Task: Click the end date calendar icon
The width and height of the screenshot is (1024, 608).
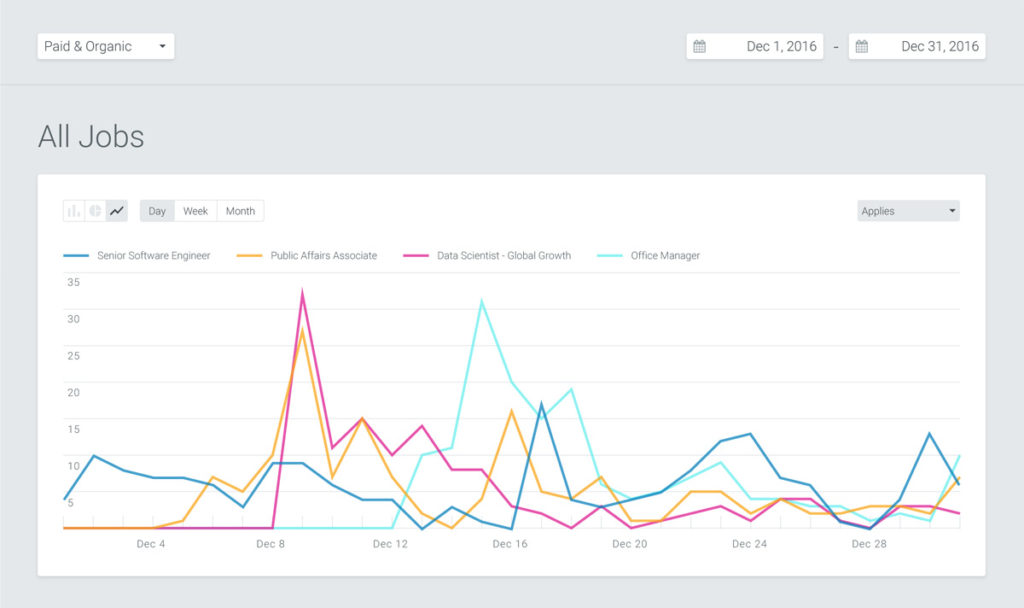Action: pos(862,47)
